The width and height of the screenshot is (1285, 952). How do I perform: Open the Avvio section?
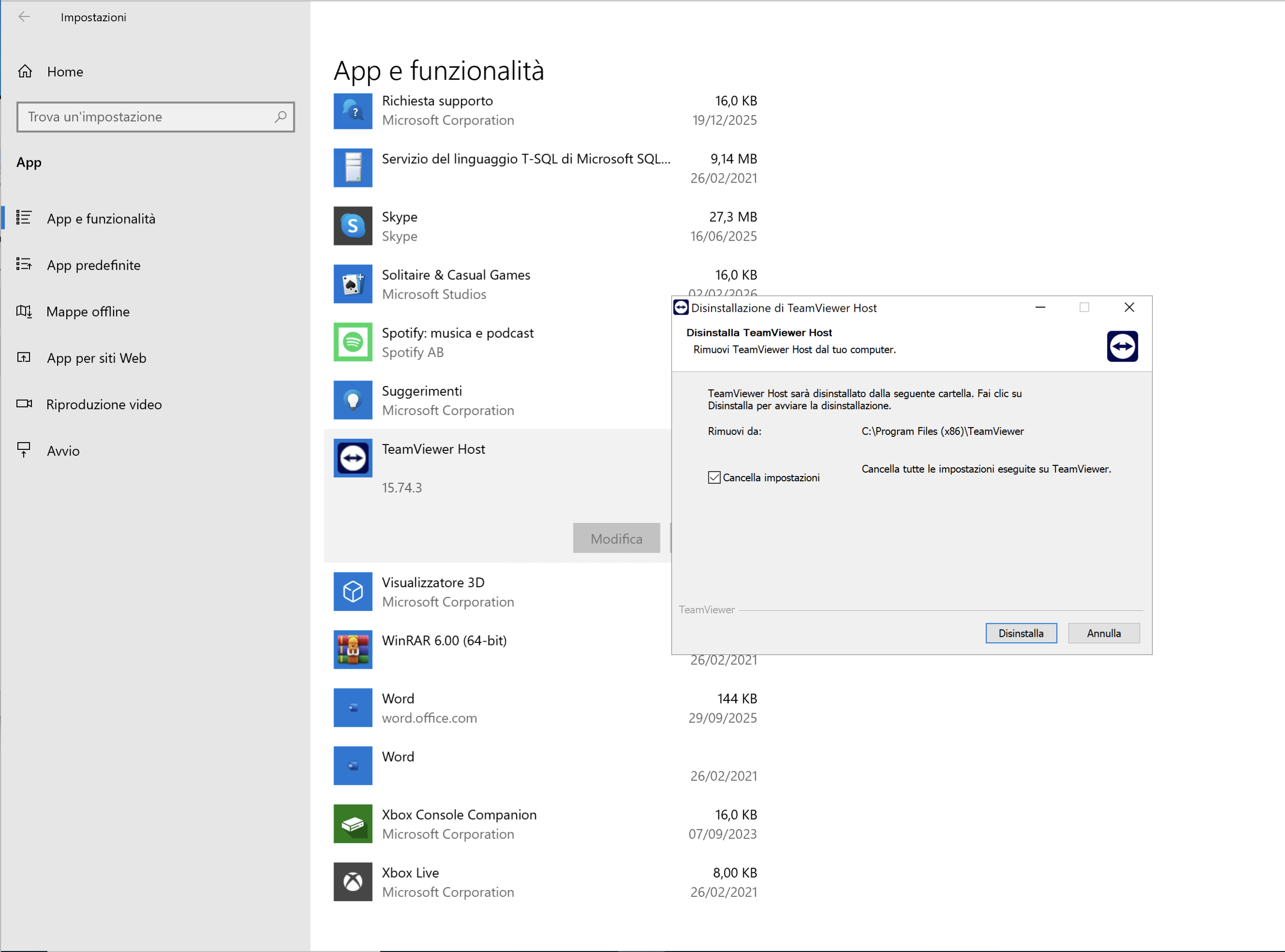(x=63, y=451)
